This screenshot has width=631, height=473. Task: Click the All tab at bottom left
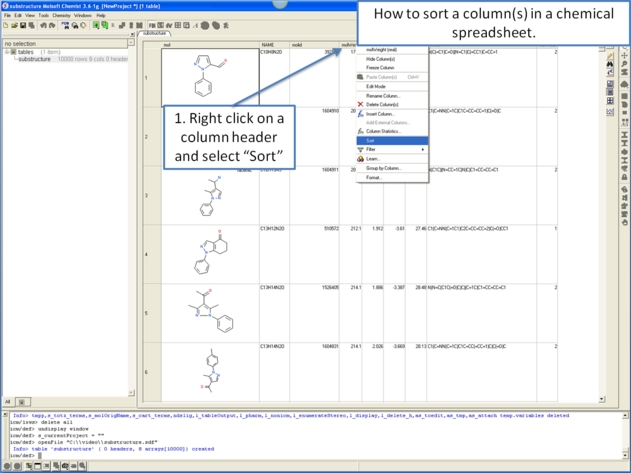point(8,402)
